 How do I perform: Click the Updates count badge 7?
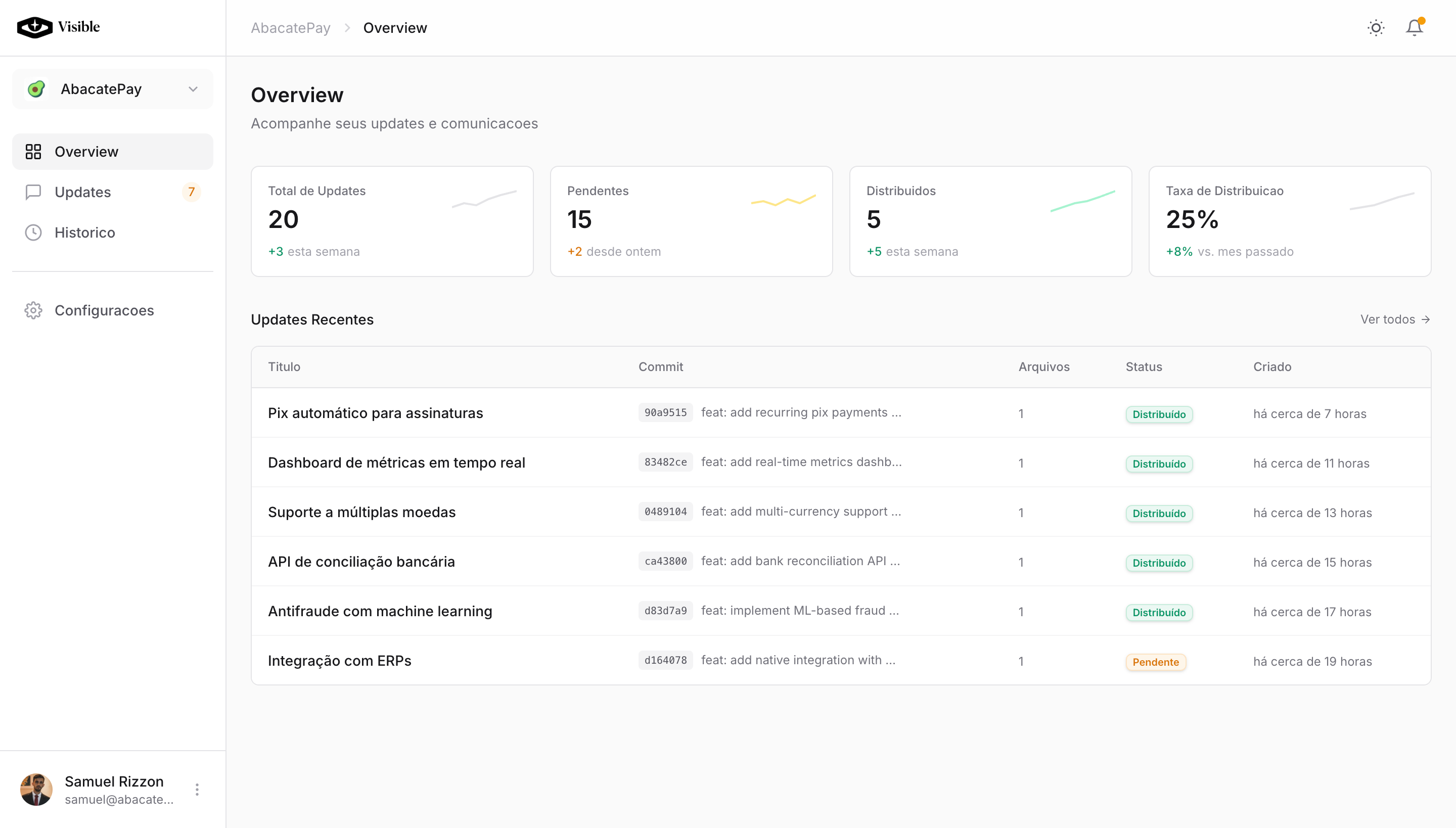click(x=191, y=192)
